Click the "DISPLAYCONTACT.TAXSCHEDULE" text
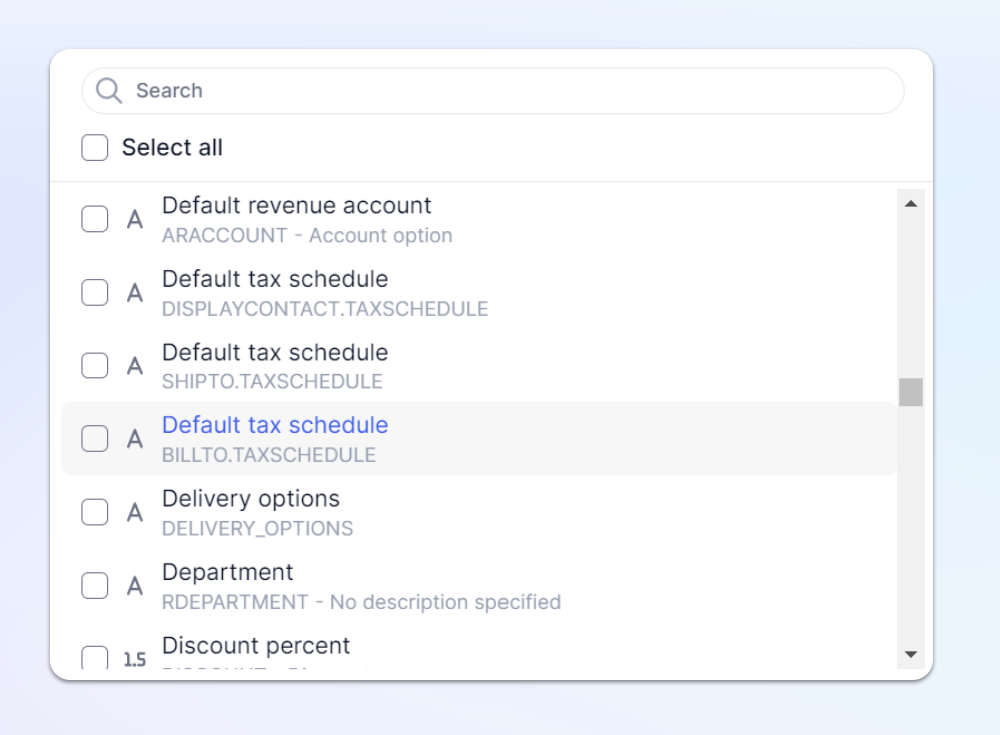The height and width of the screenshot is (735, 1000). (325, 309)
